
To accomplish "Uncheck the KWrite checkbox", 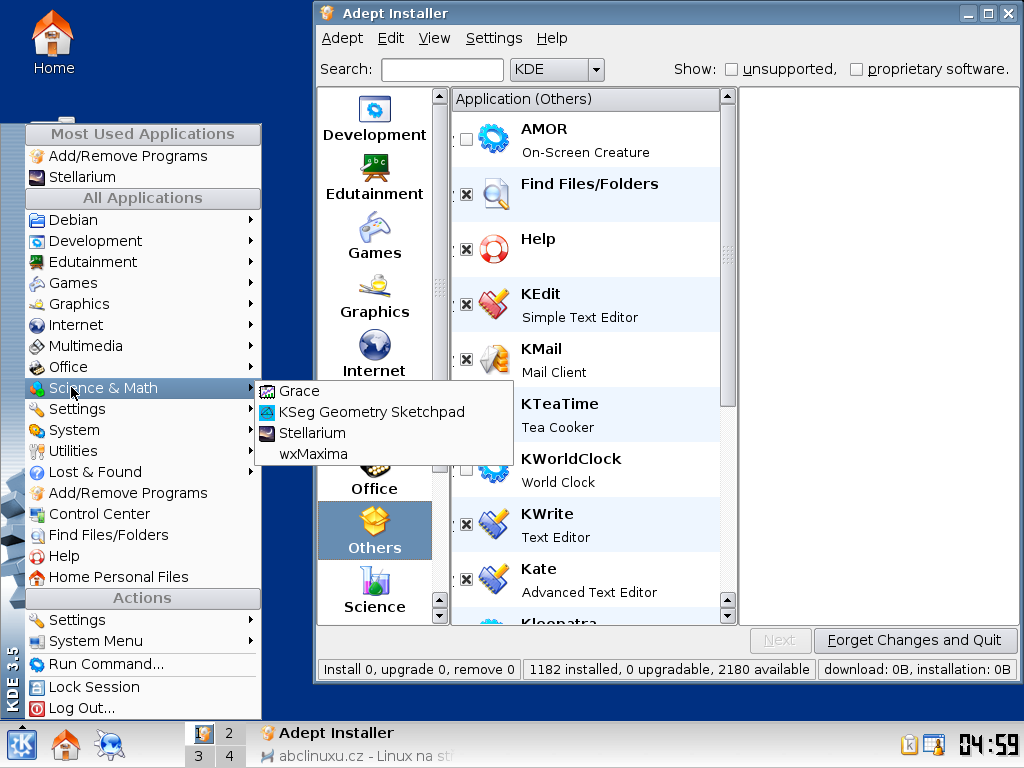I will 466,524.
